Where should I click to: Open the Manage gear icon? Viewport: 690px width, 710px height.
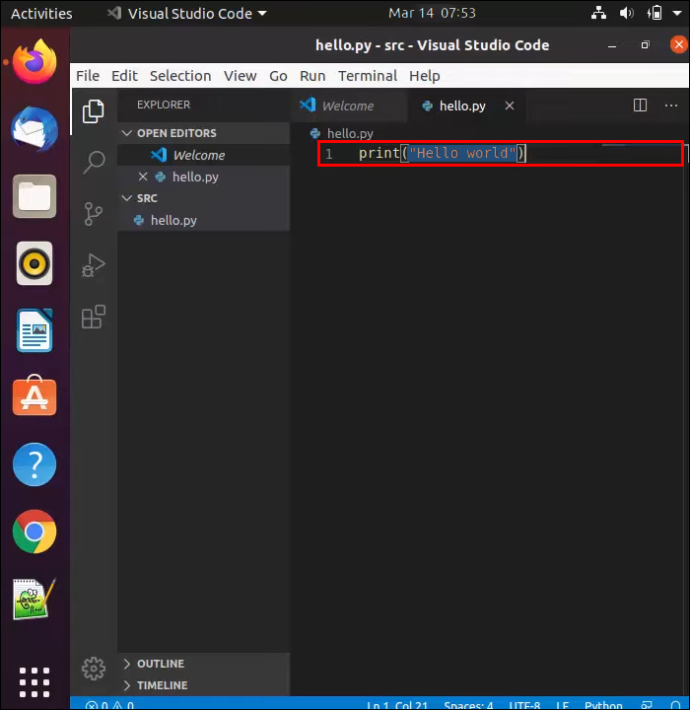tap(94, 668)
